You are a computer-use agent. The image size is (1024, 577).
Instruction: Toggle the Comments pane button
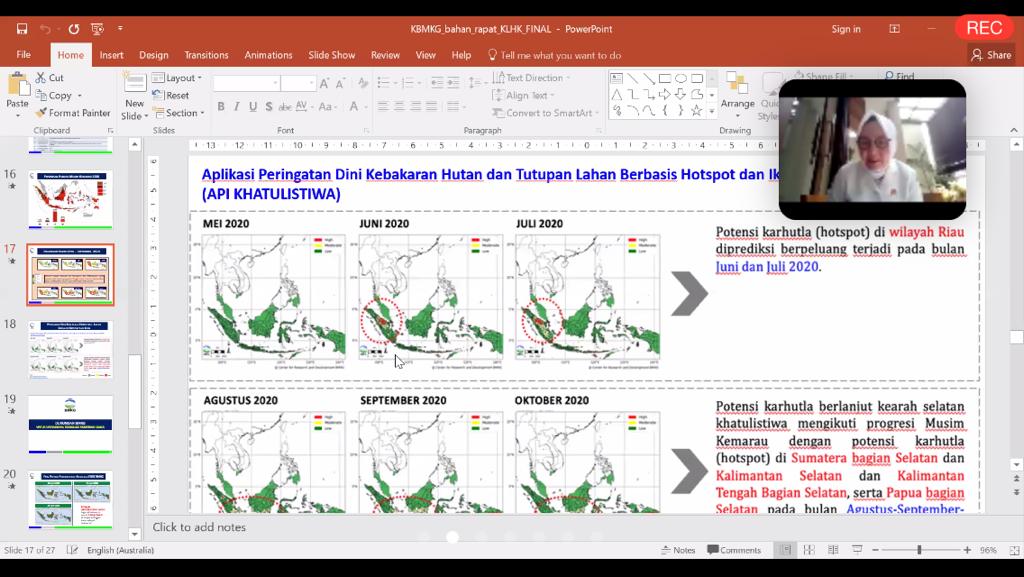click(x=734, y=550)
